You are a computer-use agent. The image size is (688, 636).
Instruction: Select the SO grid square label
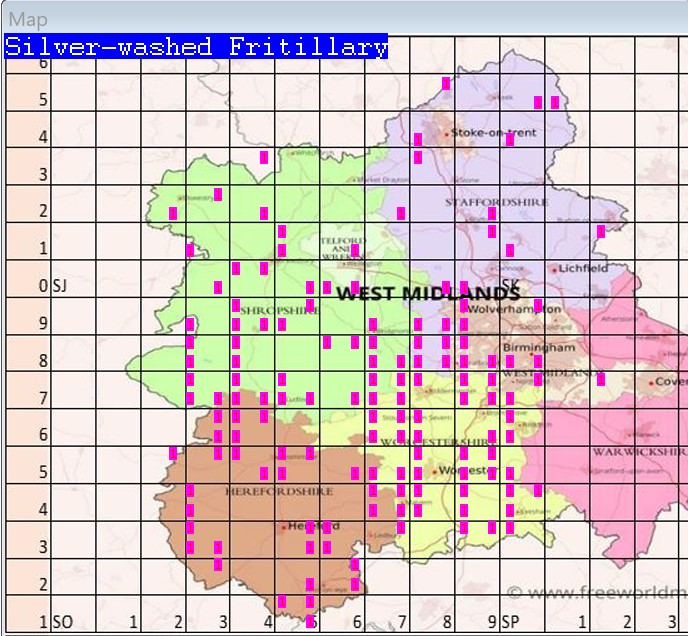click(x=62, y=622)
